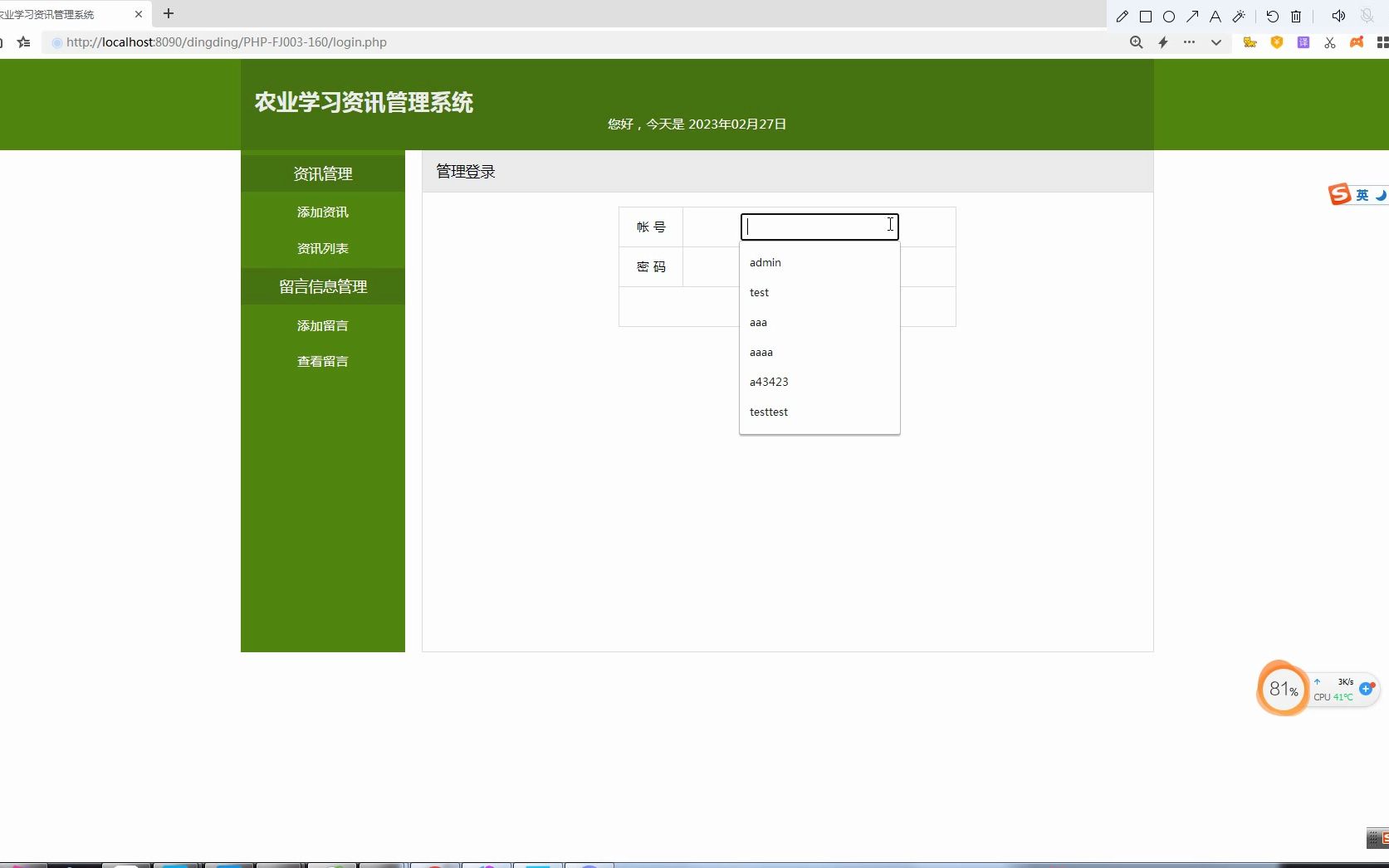Open the translate extension icon
The height and width of the screenshot is (868, 1389).
[1303, 42]
